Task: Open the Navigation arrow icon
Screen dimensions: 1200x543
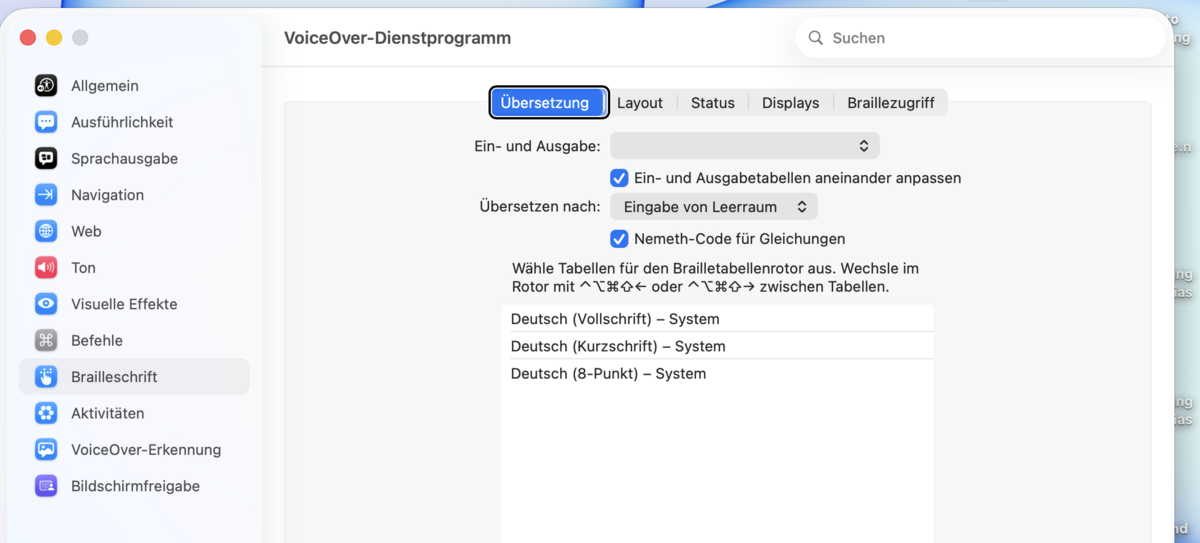Action: point(46,195)
